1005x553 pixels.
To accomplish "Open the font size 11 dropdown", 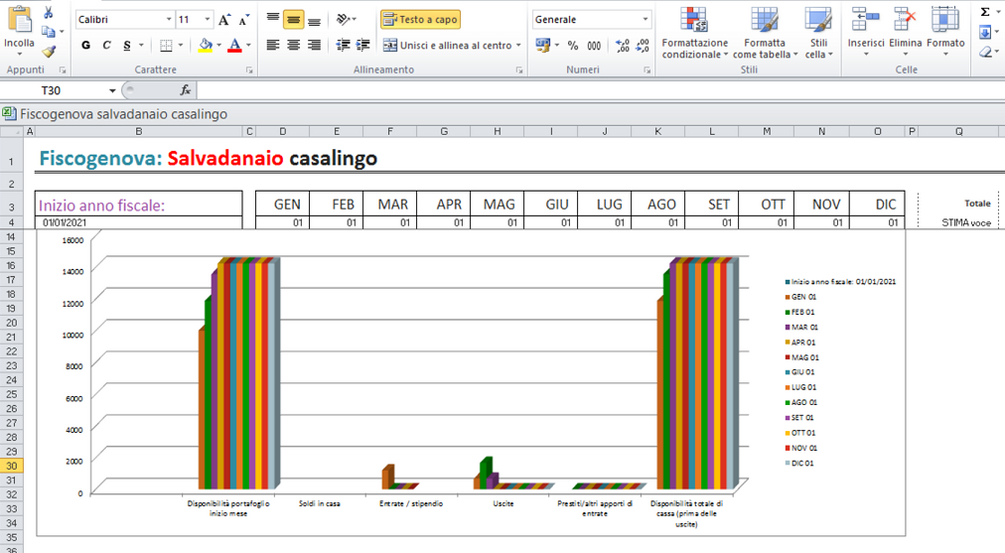I will coord(207,20).
